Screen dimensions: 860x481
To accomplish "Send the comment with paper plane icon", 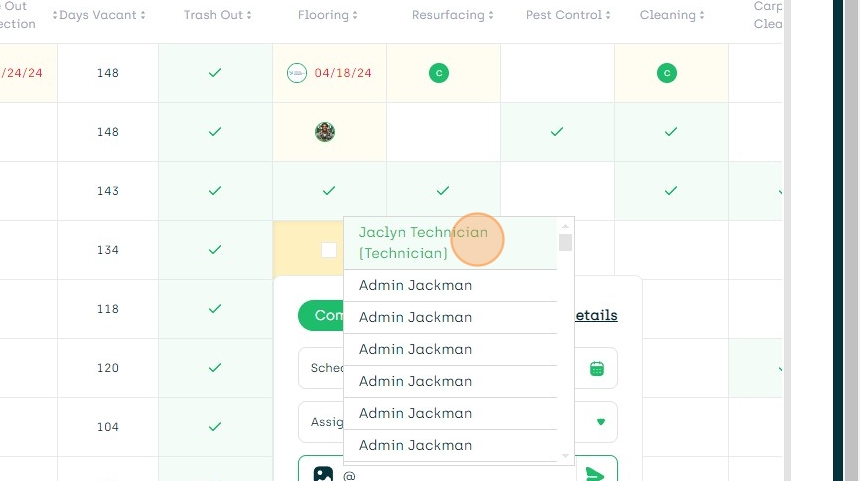I will tap(595, 474).
